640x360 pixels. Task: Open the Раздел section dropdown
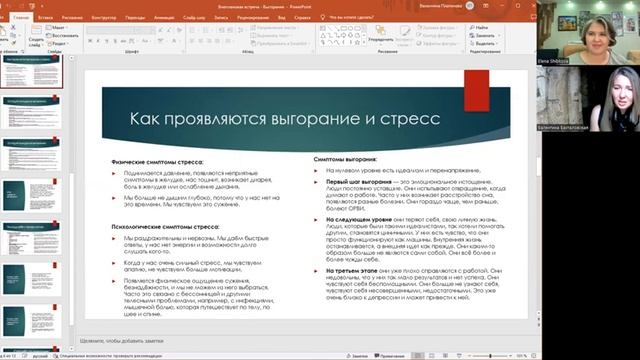point(57,43)
